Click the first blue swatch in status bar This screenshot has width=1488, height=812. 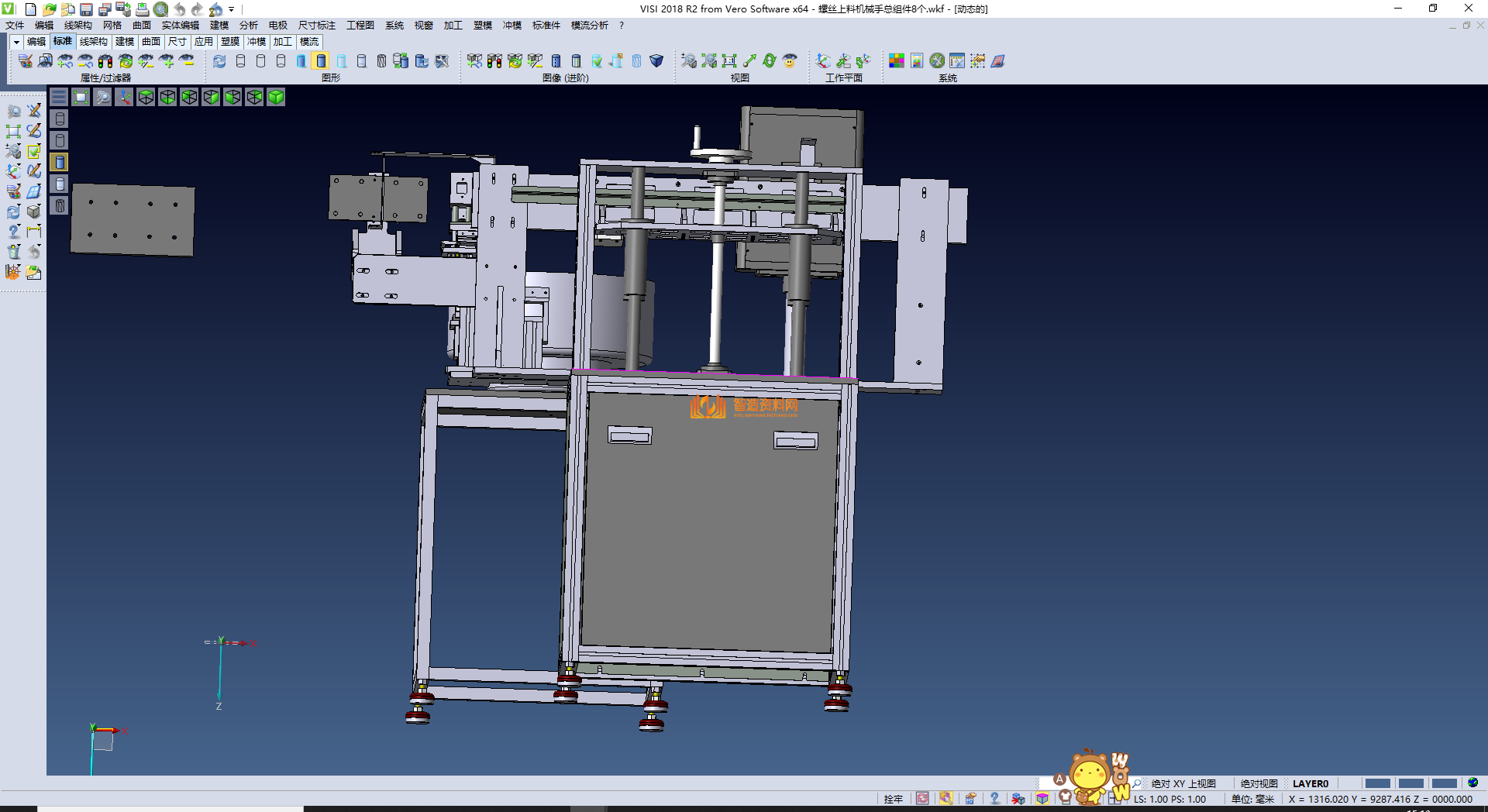pos(1377,783)
